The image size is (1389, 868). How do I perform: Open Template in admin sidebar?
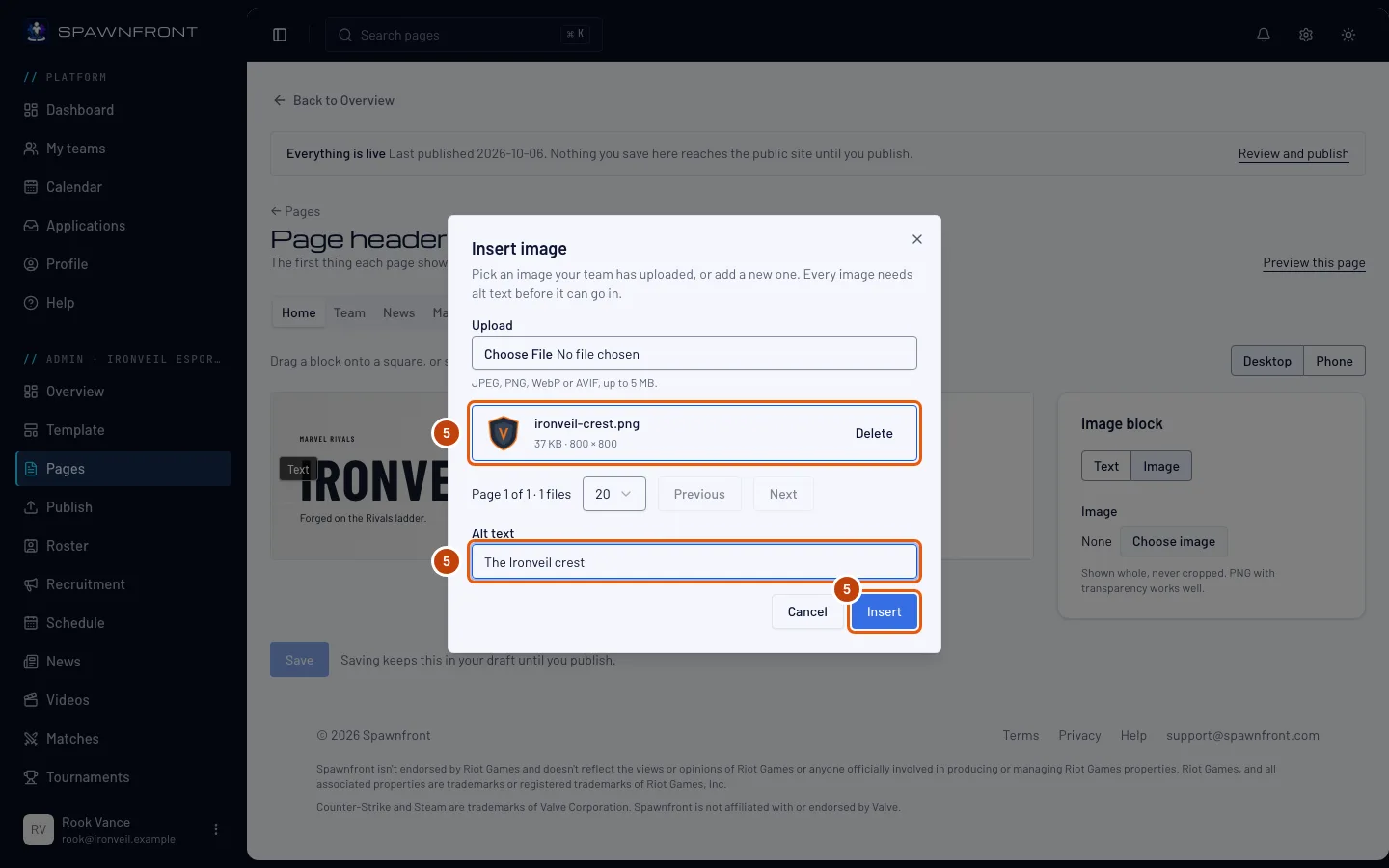click(x=123, y=430)
